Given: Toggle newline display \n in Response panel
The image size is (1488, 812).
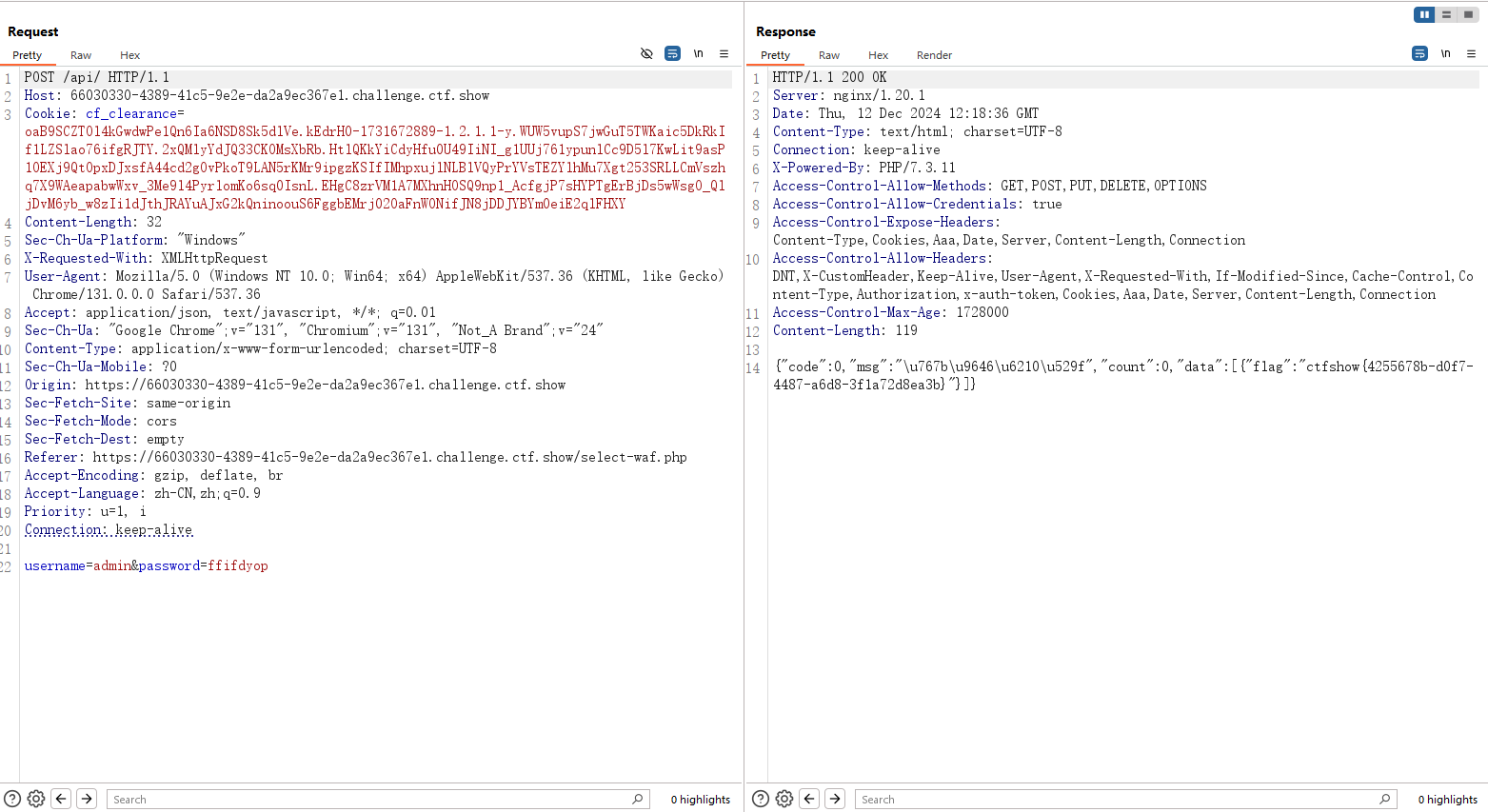Looking at the screenshot, I should tap(1445, 54).
